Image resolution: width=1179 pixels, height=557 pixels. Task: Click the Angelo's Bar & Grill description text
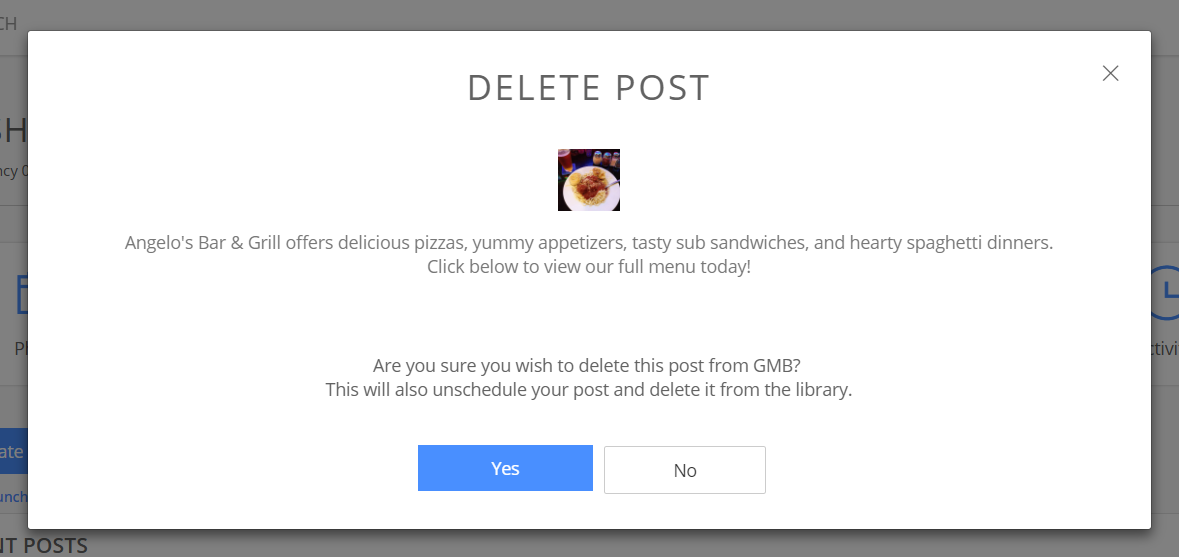tap(589, 243)
